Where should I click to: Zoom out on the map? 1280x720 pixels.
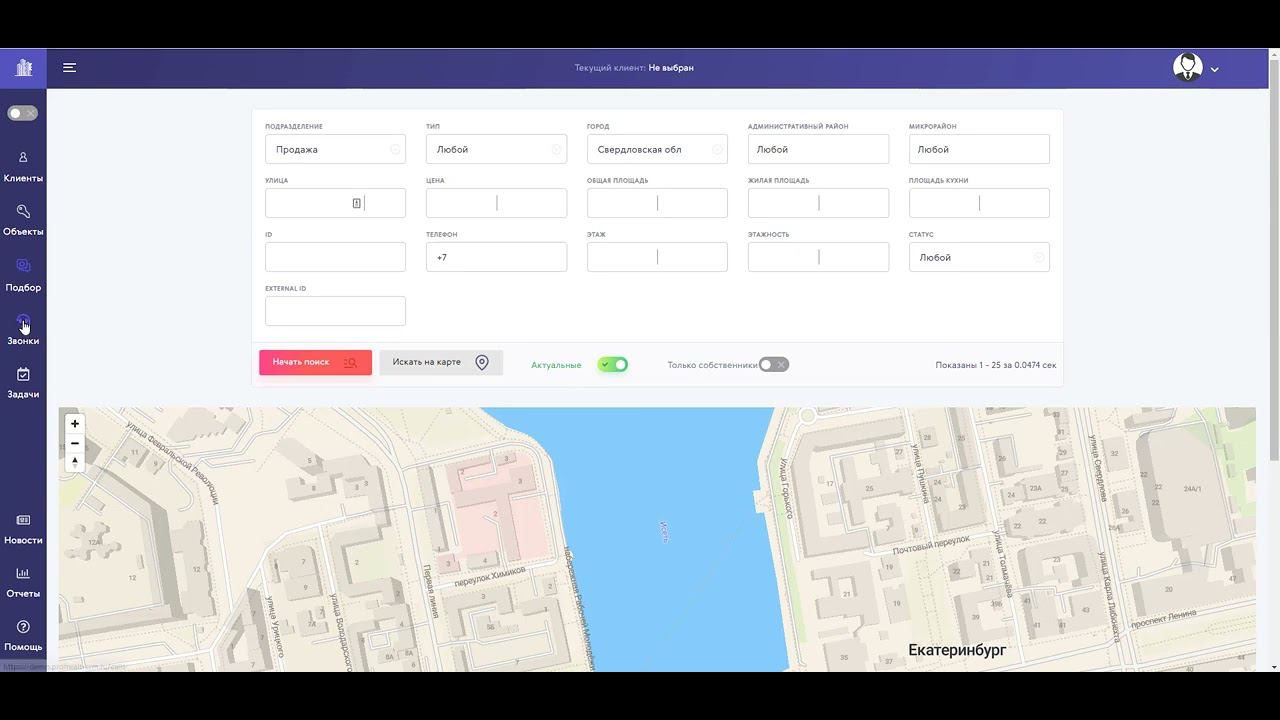pyautogui.click(x=75, y=443)
